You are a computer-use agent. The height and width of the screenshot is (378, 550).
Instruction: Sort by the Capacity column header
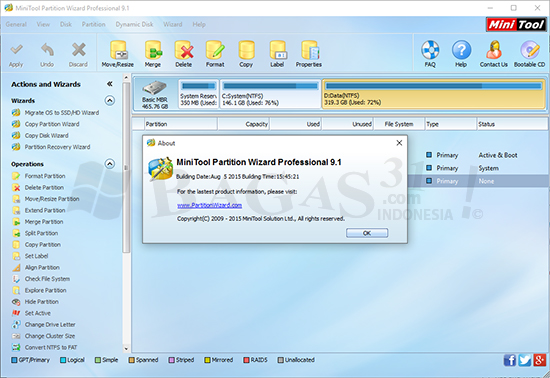(x=243, y=124)
